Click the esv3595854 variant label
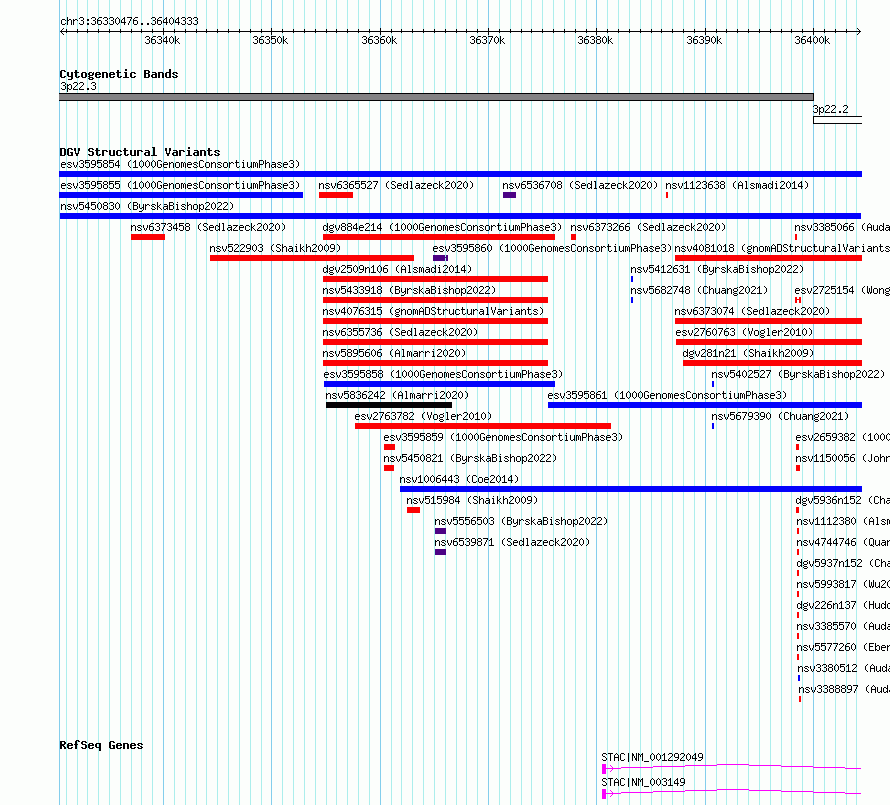This screenshot has height=805, width=890. [x=180, y=165]
